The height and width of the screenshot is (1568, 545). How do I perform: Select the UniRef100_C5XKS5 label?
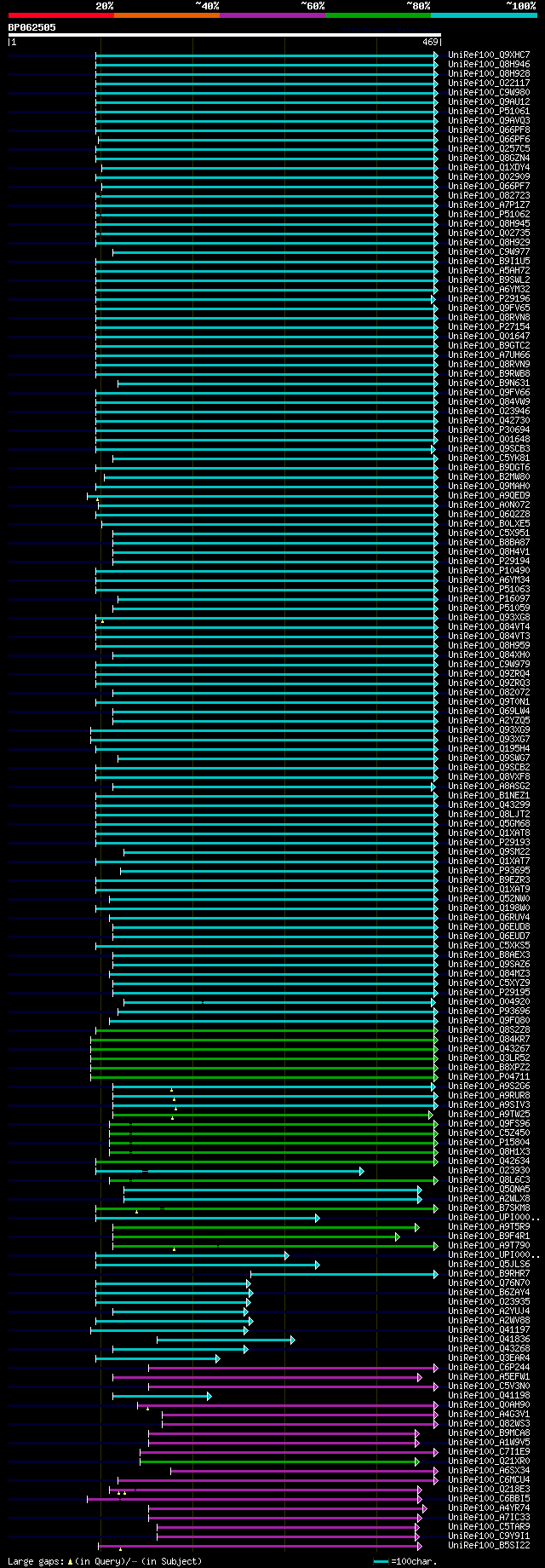(489, 945)
